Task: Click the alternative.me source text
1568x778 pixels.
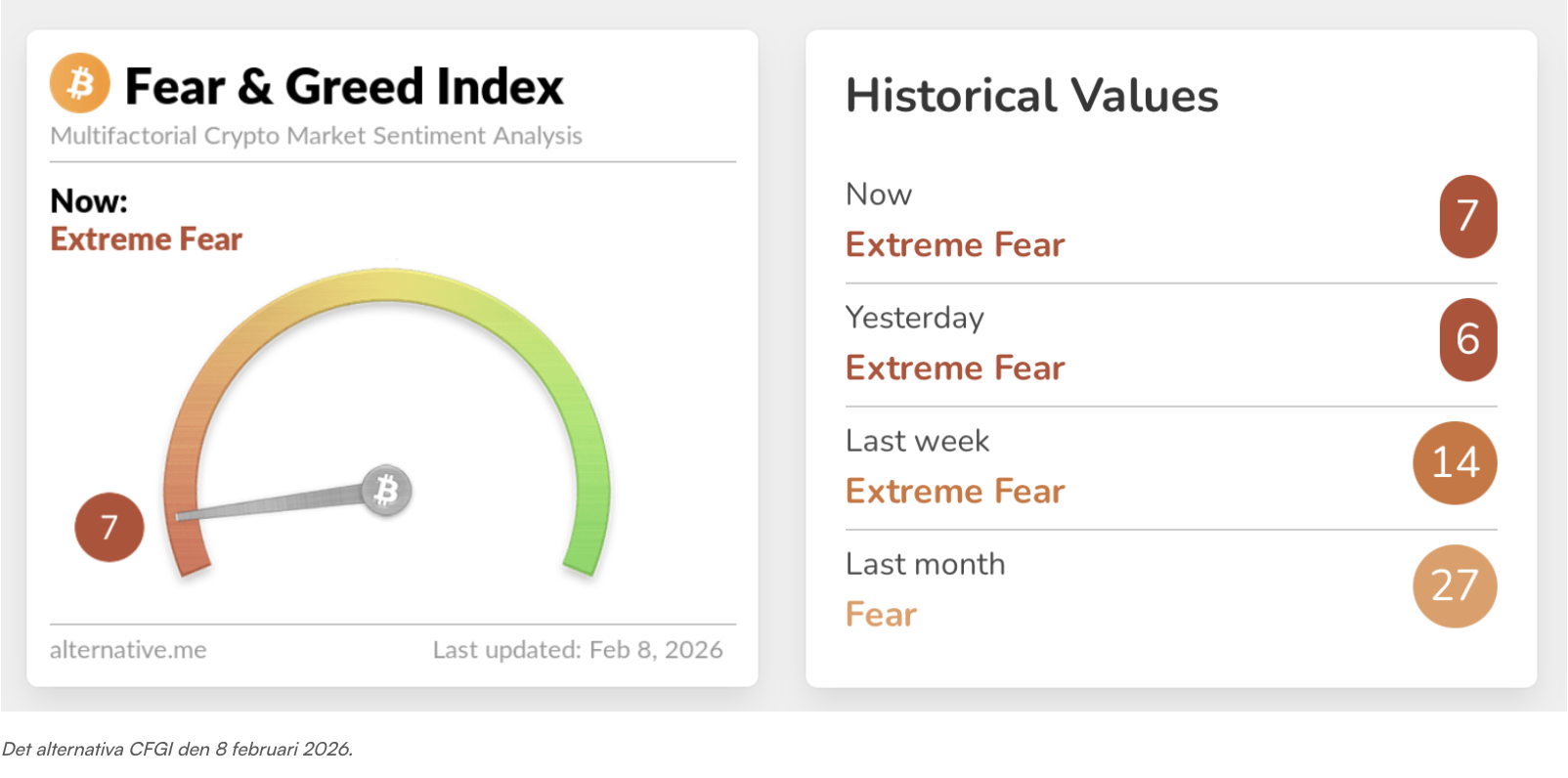Action: (128, 650)
